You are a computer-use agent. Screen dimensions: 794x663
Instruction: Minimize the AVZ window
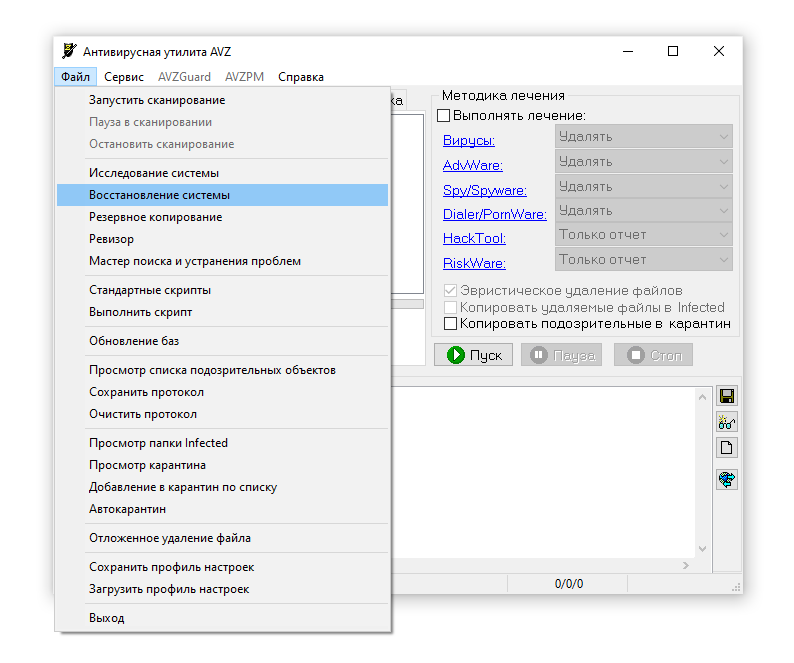point(628,51)
